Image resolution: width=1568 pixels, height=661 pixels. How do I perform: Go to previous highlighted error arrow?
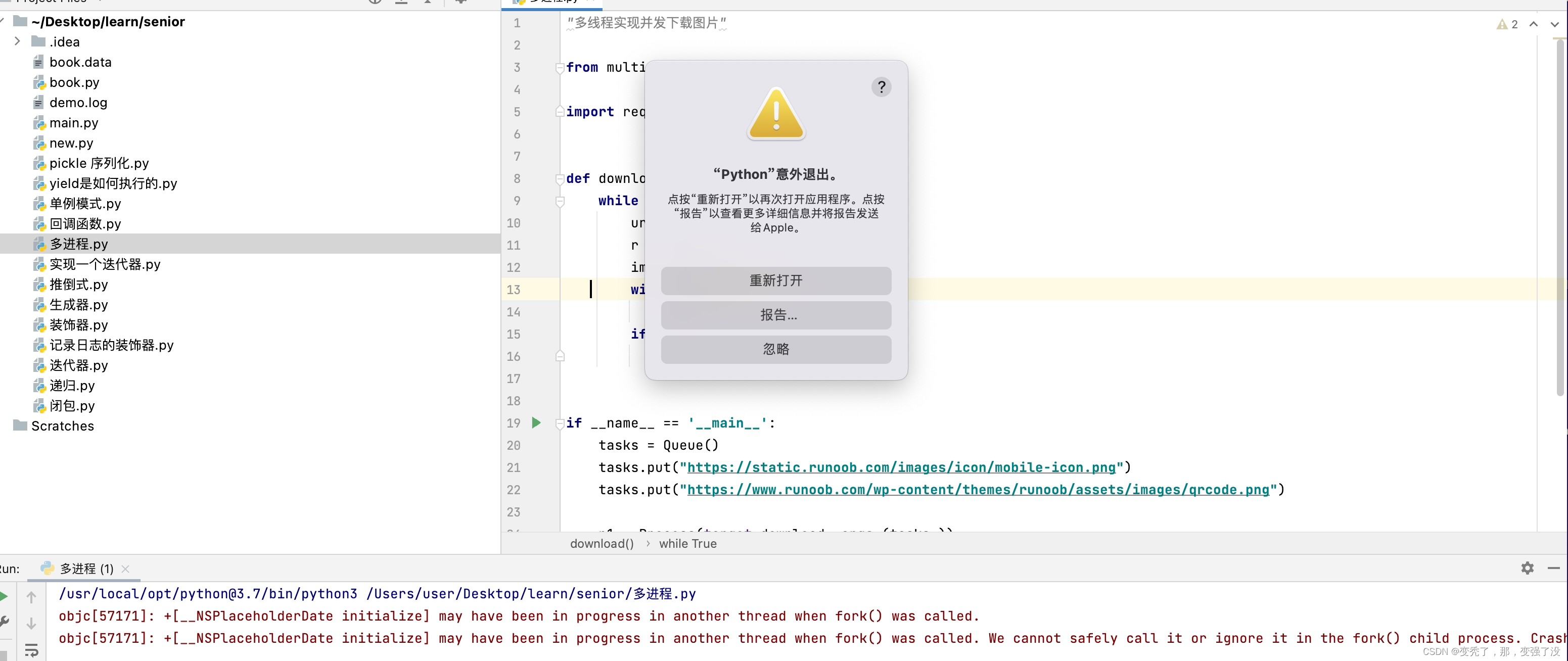[1533, 24]
